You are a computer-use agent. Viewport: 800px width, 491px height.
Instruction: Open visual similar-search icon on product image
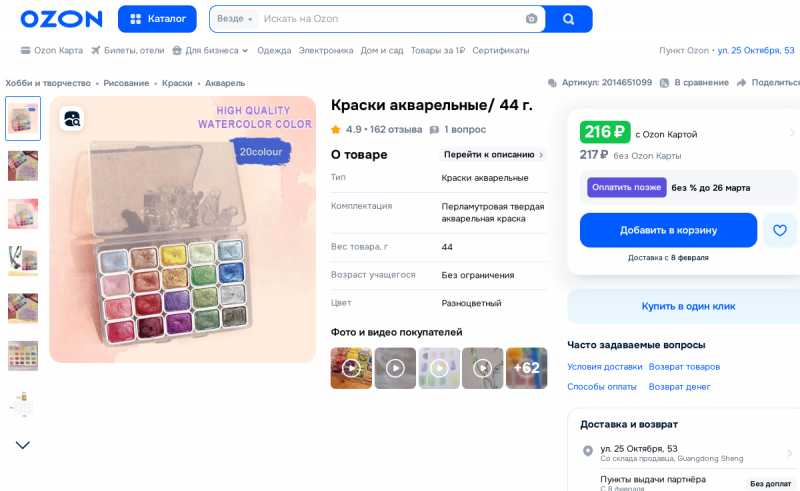(x=72, y=119)
